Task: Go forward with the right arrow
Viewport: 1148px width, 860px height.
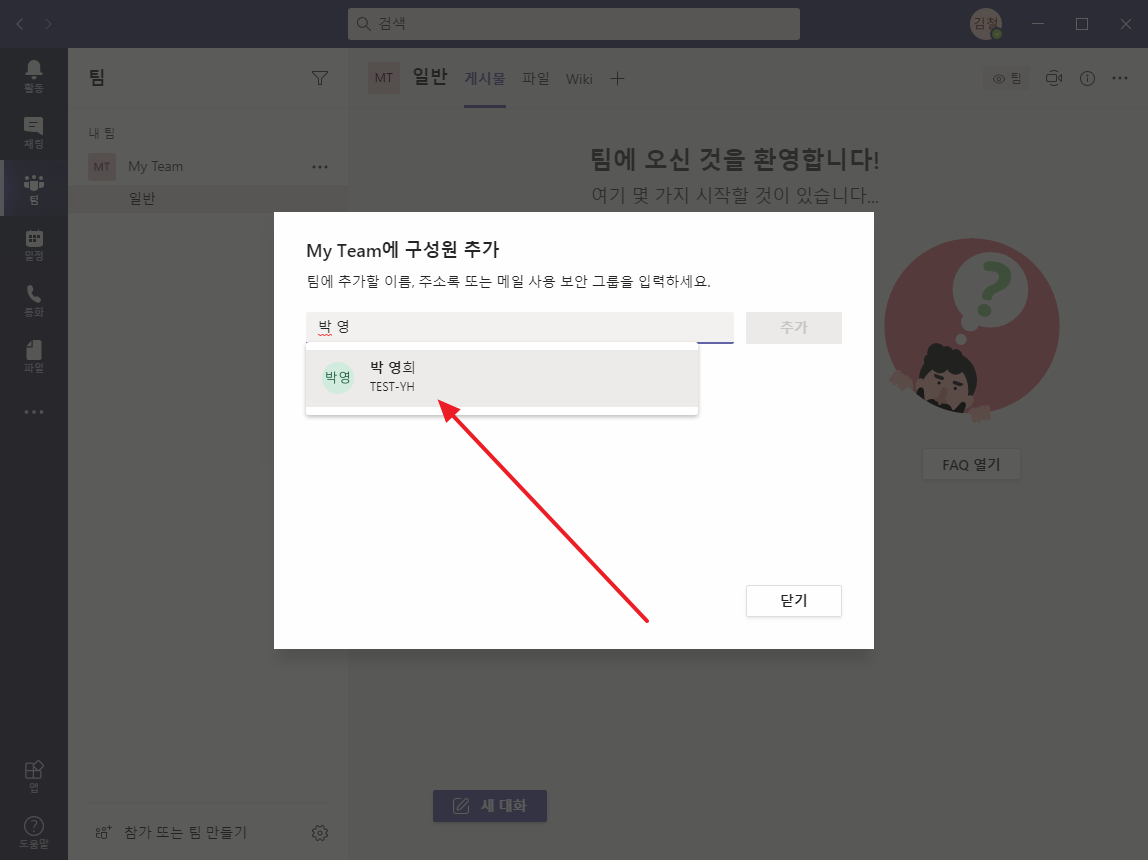Action: point(48,24)
